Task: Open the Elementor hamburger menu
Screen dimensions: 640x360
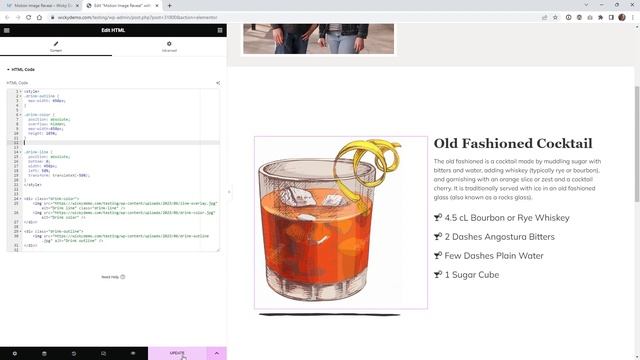Action: pos(7,30)
